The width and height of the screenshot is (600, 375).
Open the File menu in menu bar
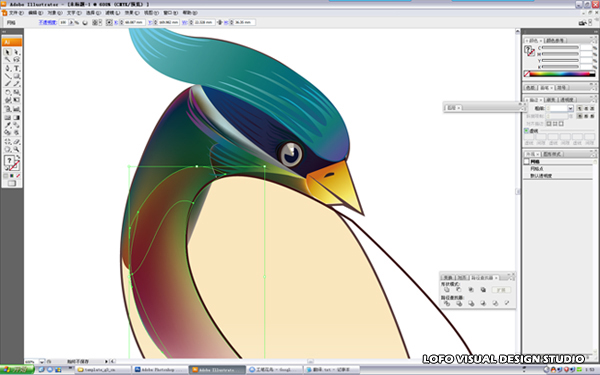16,13
